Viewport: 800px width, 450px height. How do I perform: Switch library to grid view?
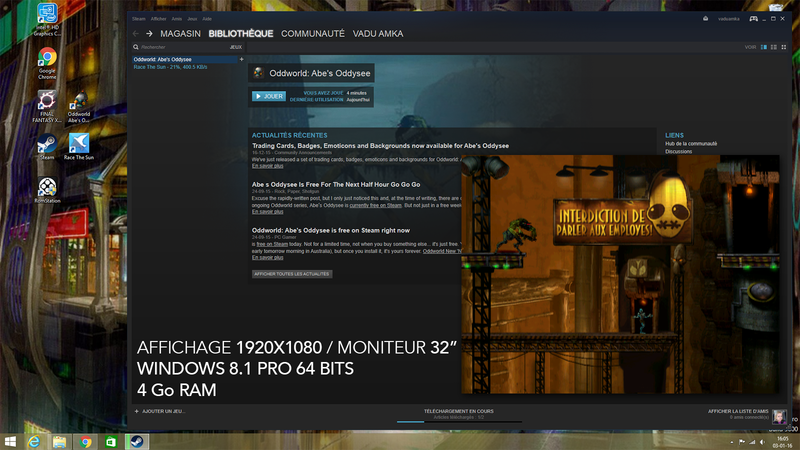point(784,47)
